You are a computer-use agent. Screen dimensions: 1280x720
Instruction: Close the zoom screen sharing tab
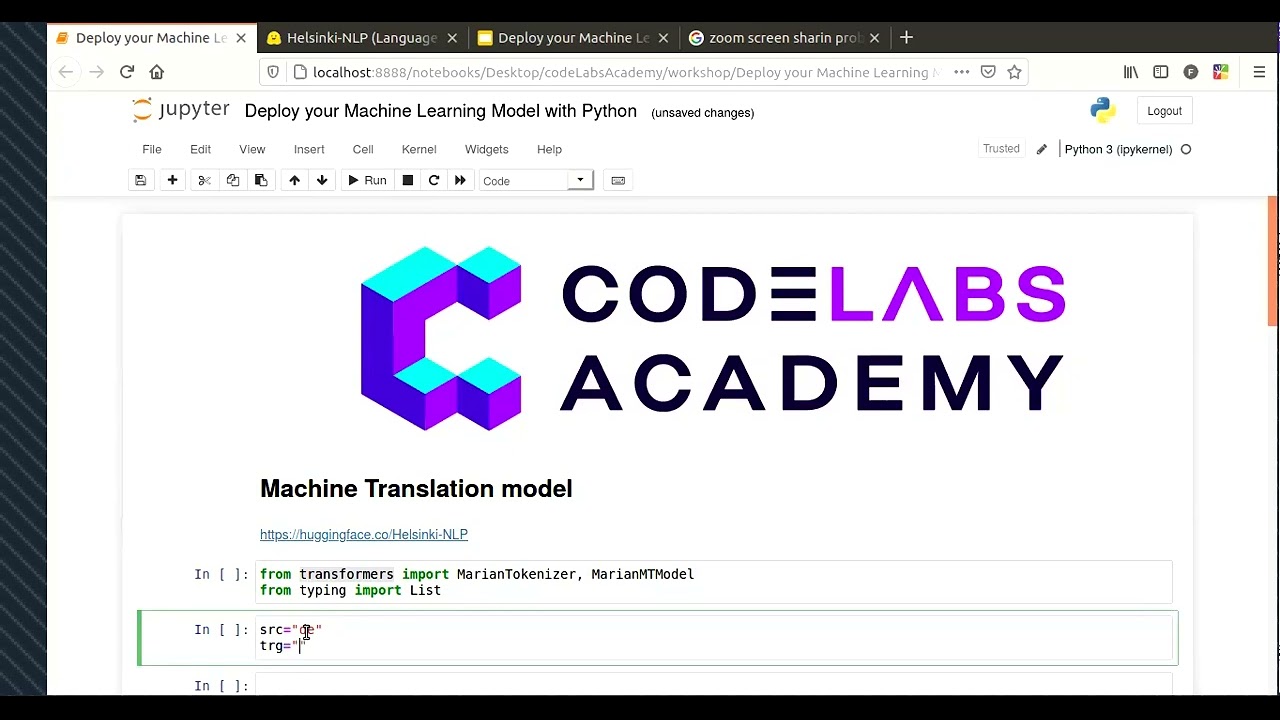[874, 38]
